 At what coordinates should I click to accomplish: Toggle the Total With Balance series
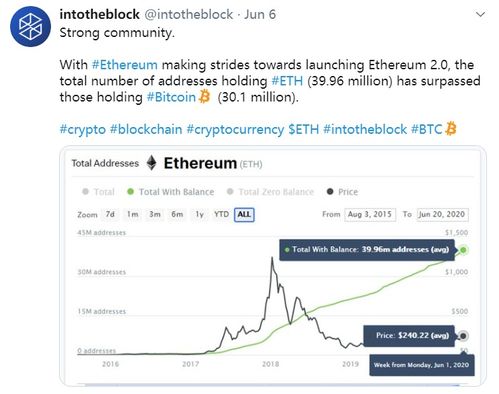[x=171, y=192]
